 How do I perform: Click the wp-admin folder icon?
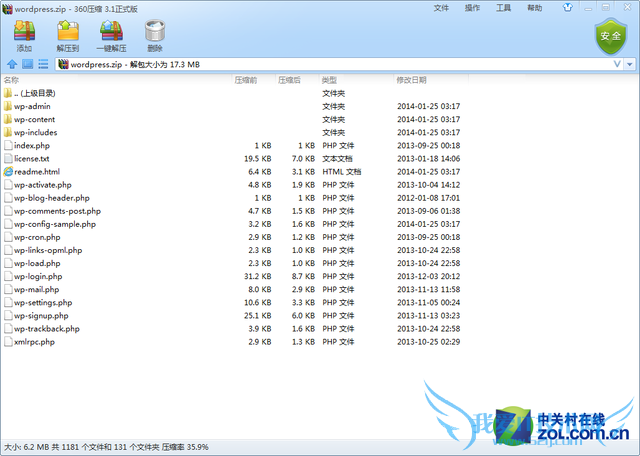(8, 106)
